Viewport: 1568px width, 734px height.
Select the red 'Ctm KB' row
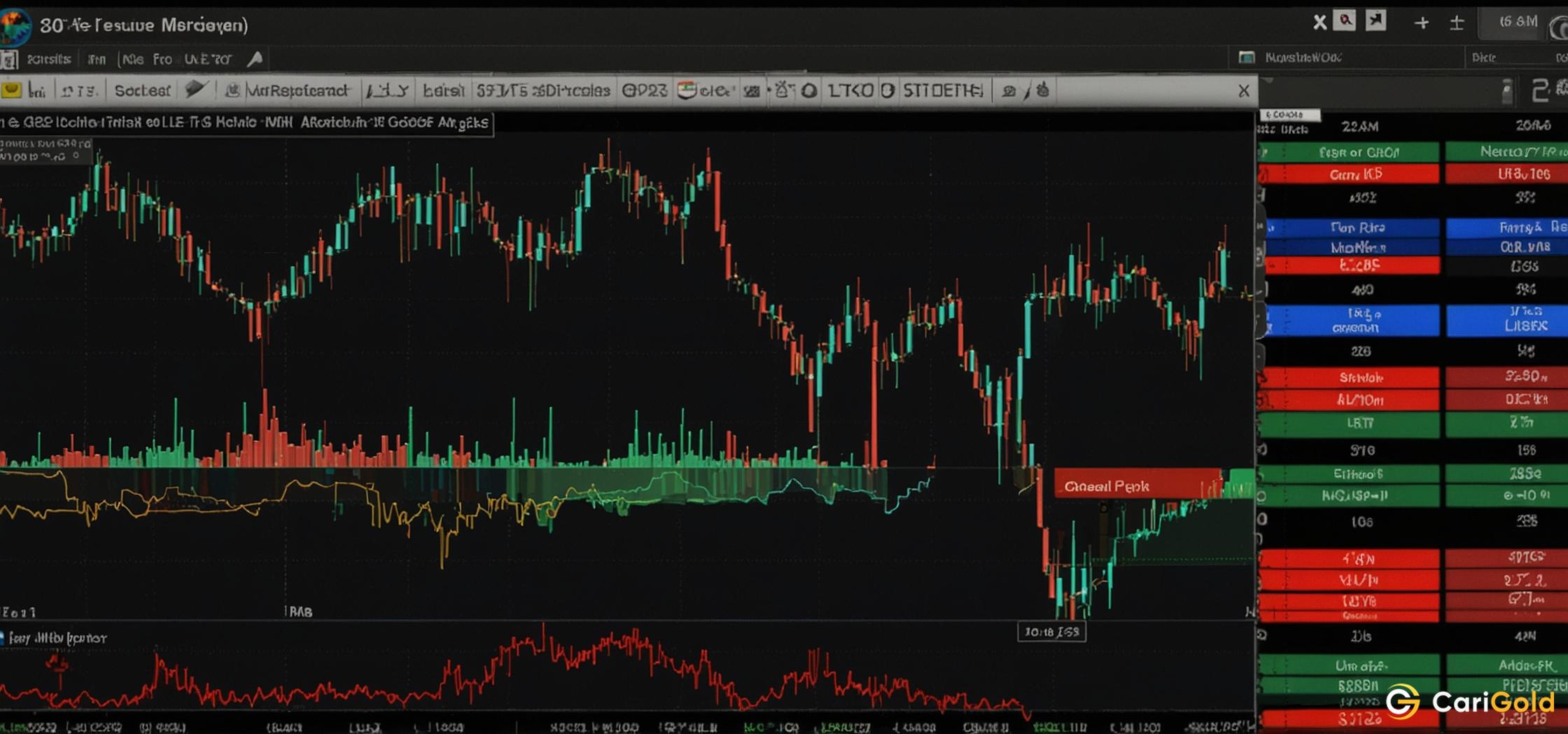pos(1349,174)
